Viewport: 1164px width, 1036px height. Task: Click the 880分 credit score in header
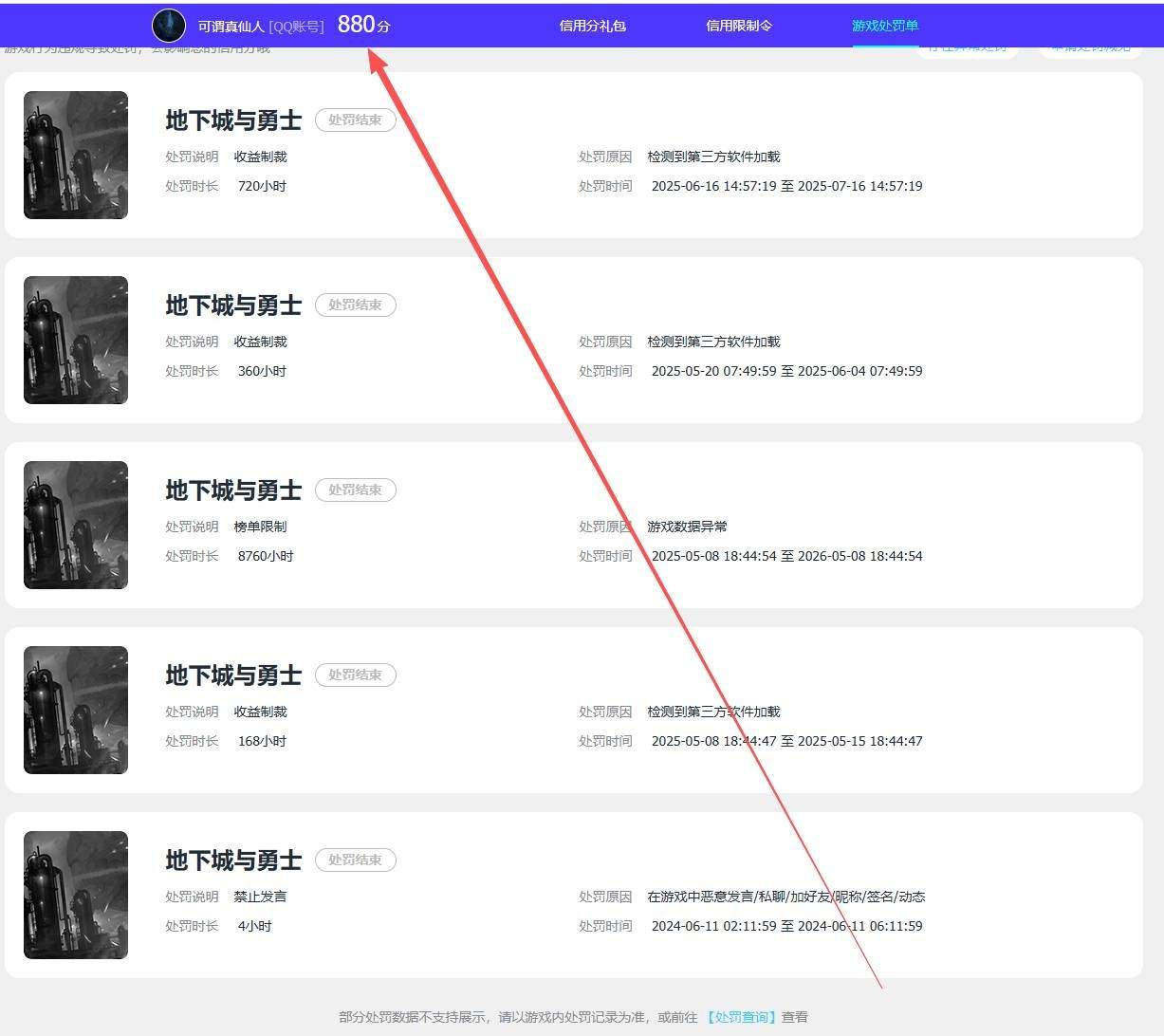point(363,25)
